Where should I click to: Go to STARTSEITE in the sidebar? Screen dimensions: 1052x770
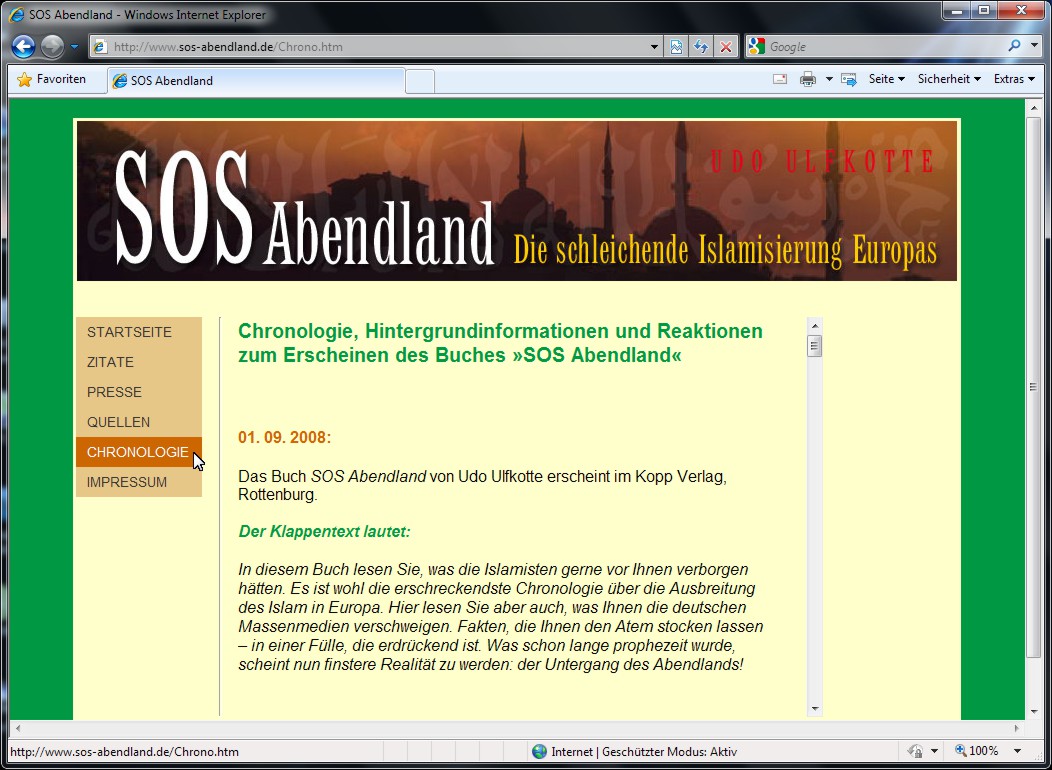point(138,332)
